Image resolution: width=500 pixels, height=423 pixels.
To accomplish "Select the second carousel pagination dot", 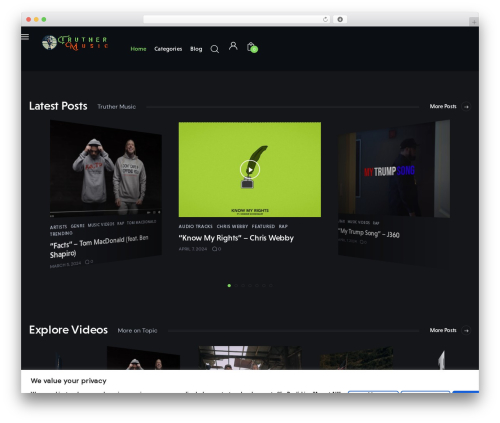I will (236, 286).
